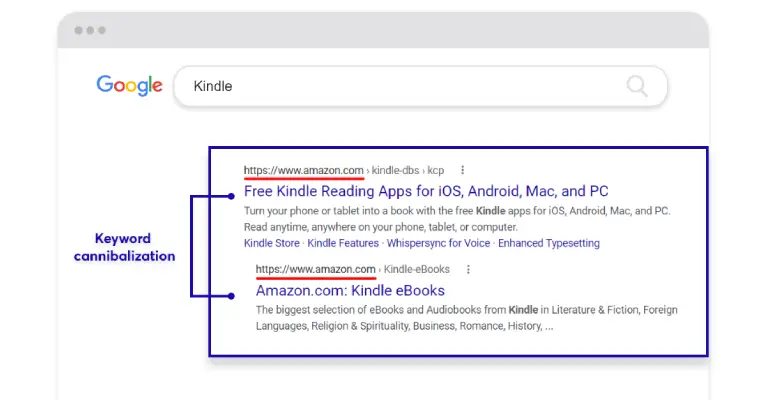Open the Whispersync for Voice sitelink
This screenshot has width=775, height=400.
click(x=438, y=243)
